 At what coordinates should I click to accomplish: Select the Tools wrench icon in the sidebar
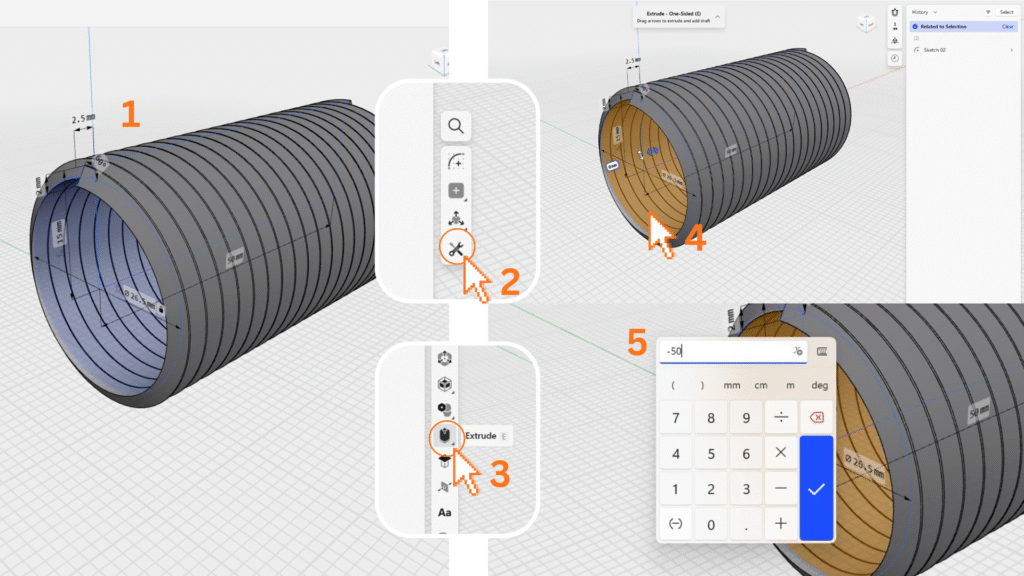point(455,248)
